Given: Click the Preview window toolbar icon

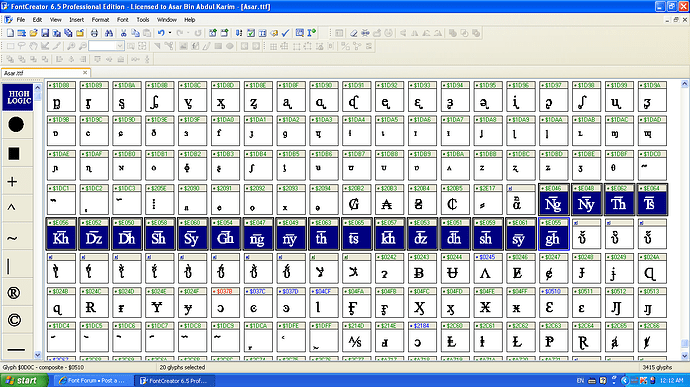Looking at the screenshot, I should [300, 33].
